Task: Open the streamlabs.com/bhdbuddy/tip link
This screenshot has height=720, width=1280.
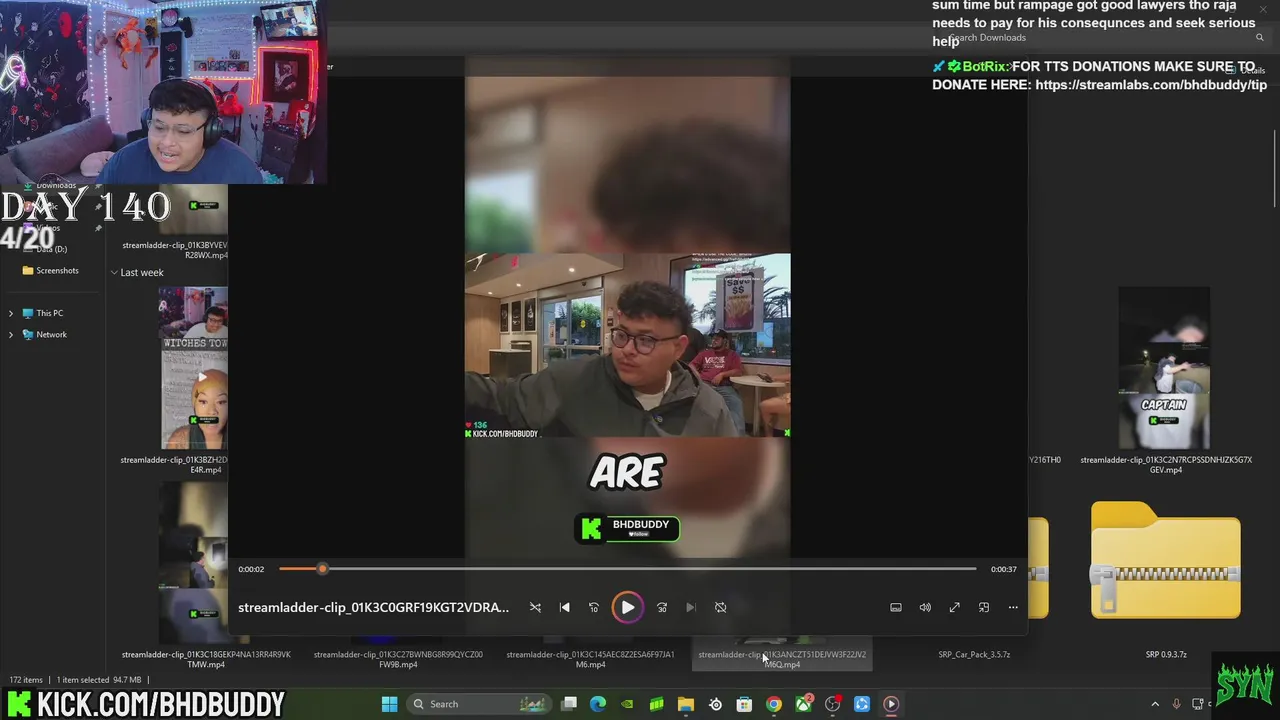Action: coord(1151,85)
